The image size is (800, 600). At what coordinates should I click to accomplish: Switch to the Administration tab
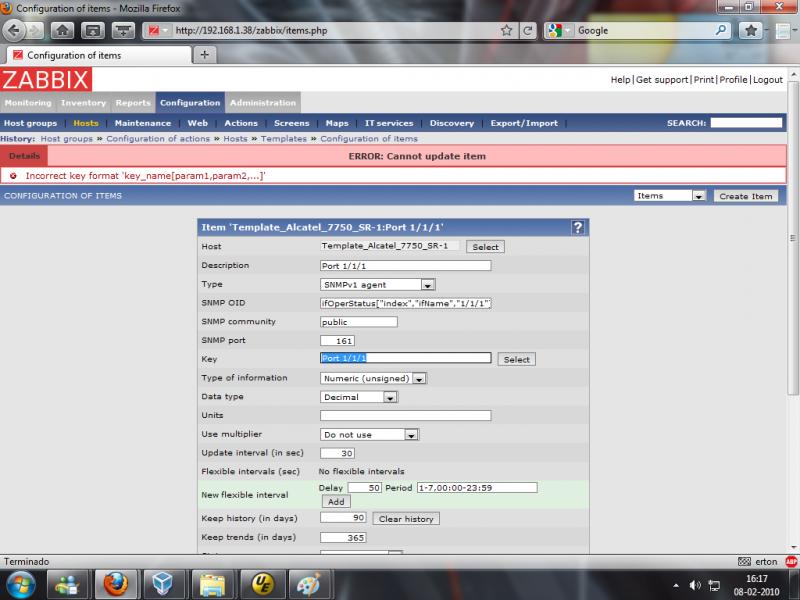click(x=262, y=103)
